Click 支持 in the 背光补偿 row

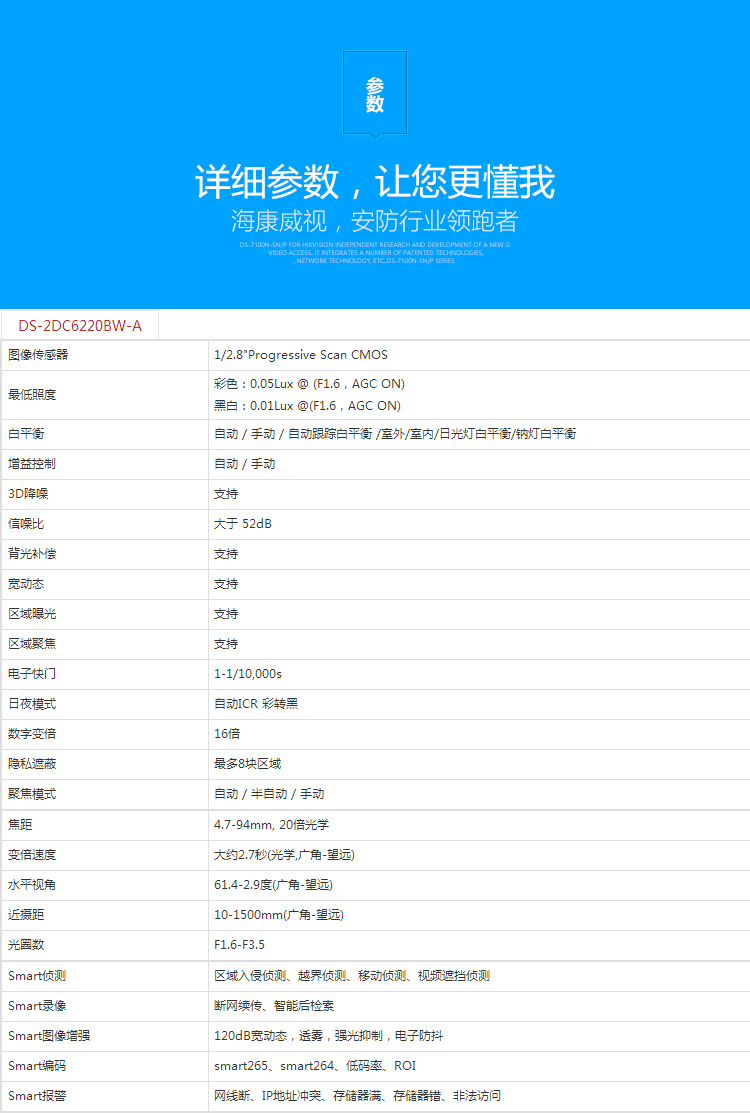[x=226, y=554]
